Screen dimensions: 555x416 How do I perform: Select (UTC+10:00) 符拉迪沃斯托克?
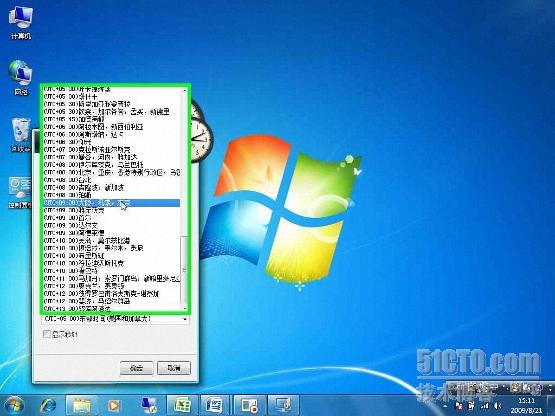112,263
